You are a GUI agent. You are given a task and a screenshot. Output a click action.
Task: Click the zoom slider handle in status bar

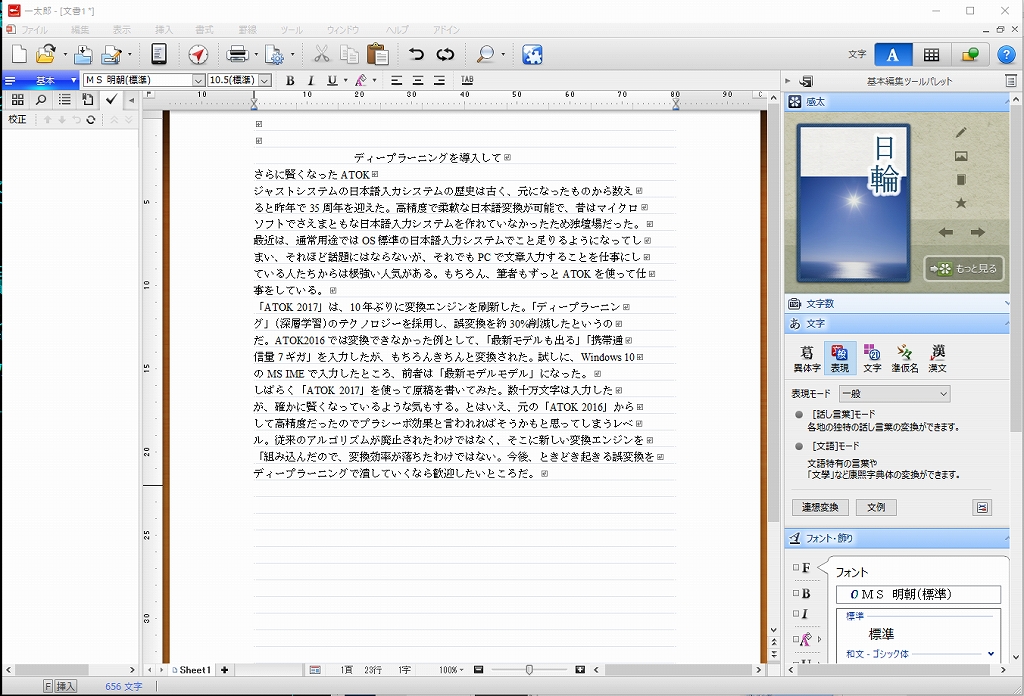click(x=529, y=670)
